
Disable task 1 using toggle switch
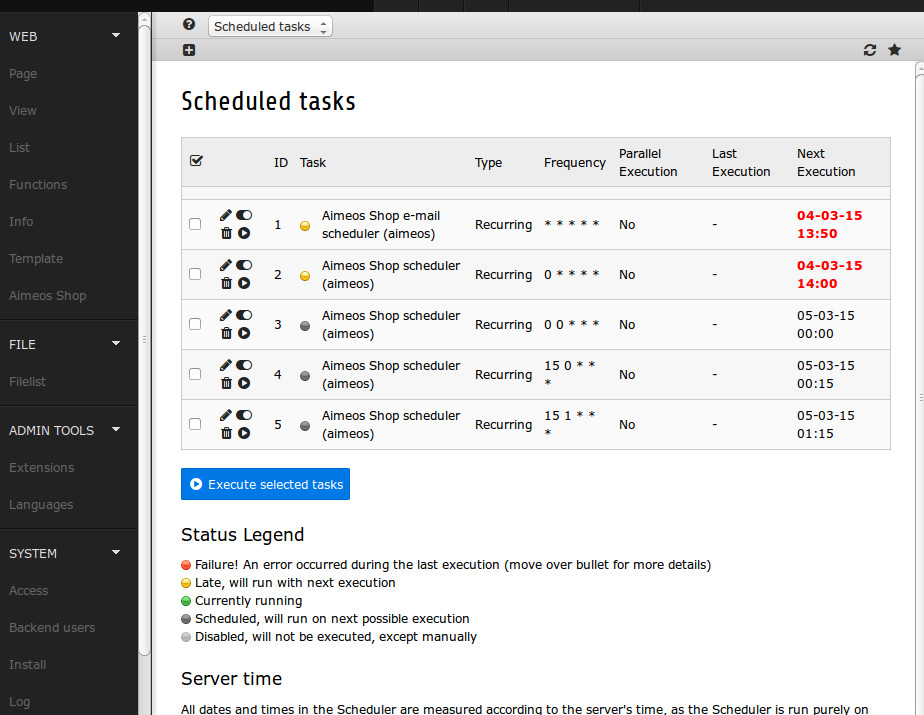244,215
